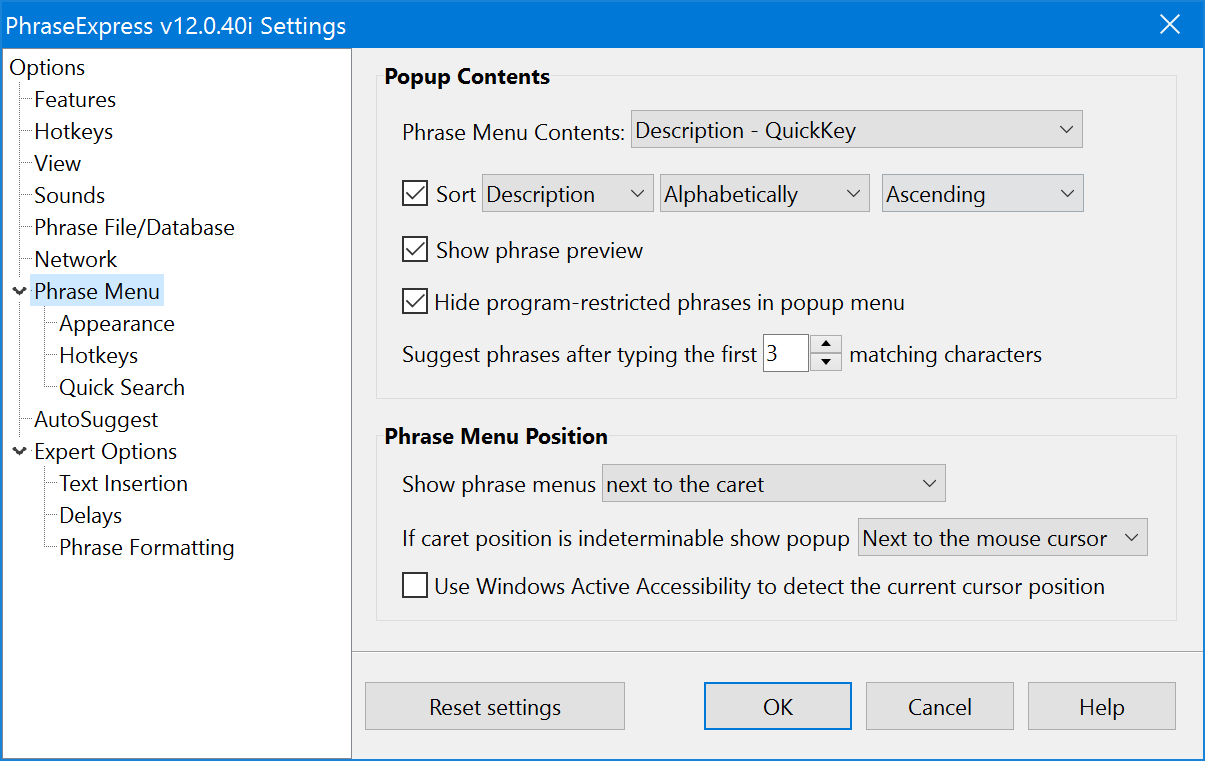Toggle the Sort checkbox
This screenshot has height=761, width=1205.
(x=415, y=194)
